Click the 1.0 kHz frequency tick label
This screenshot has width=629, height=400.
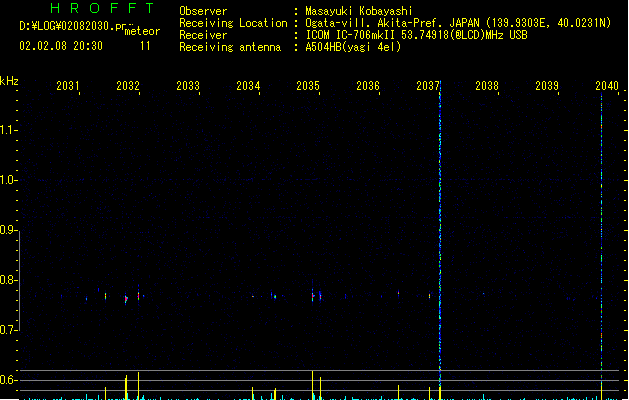point(8,180)
